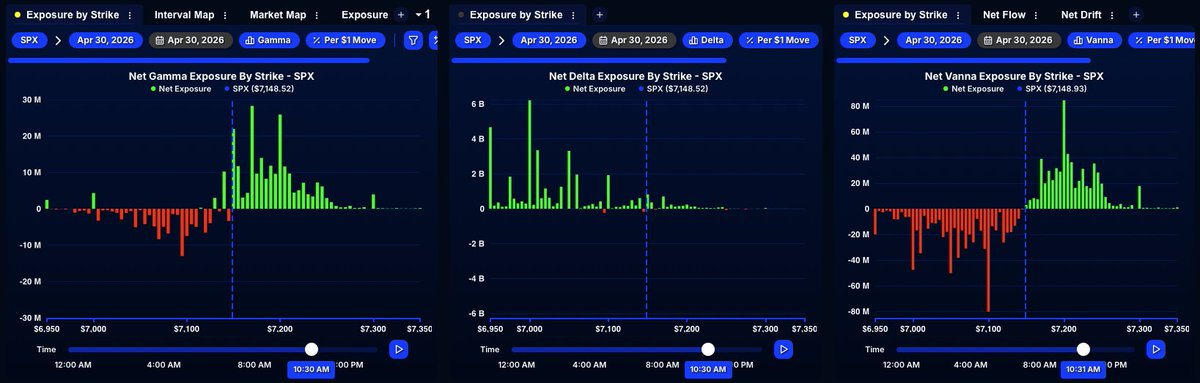Open blue Apr 30, 2026 expiration selector in Delta panel
1200x383 pixels.
click(549, 40)
